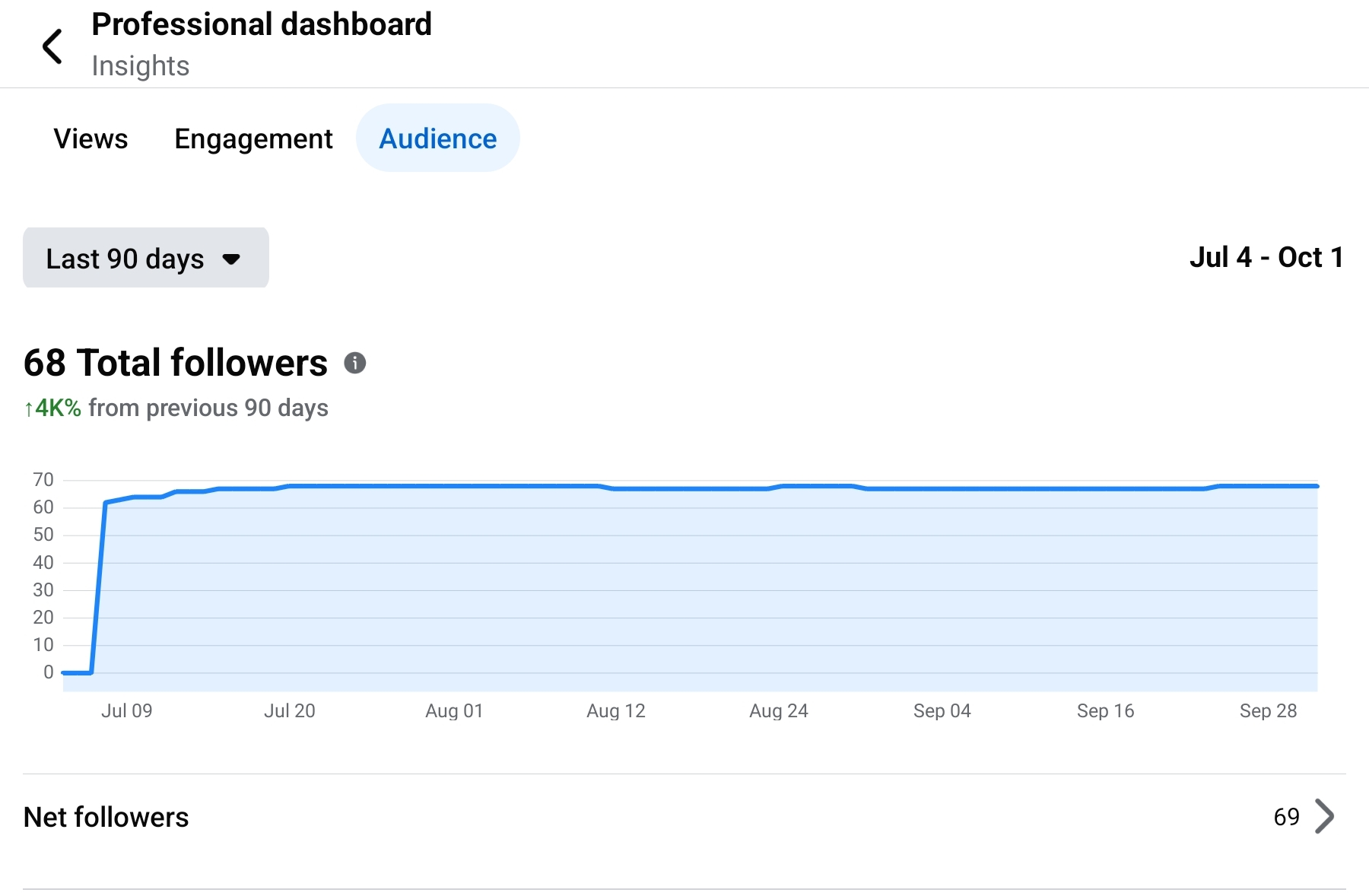Switch to the Views tab
The height and width of the screenshot is (896, 1369).
click(x=91, y=138)
